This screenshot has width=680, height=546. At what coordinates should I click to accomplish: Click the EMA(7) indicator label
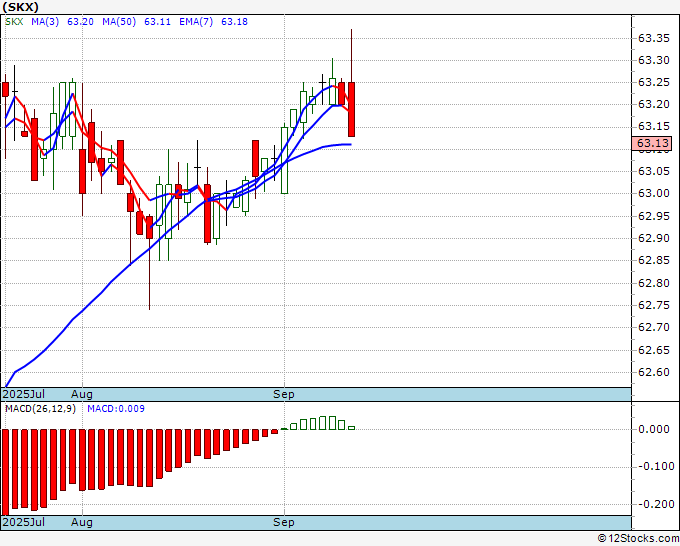[196, 22]
